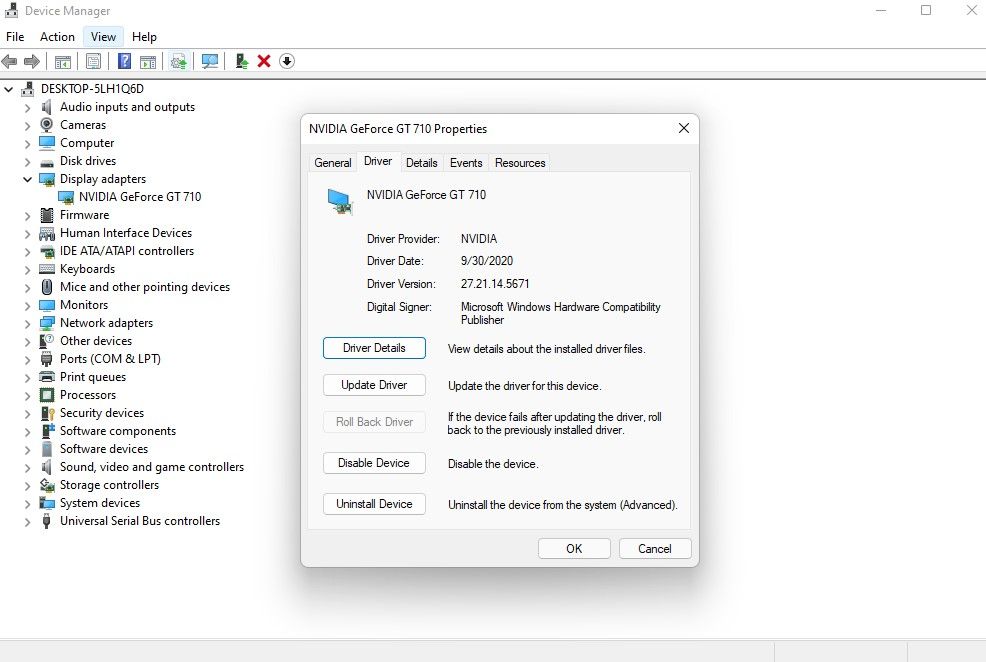Toggle the Show/Hide Action Pane toolbar icon
This screenshot has height=662, width=986.
tap(148, 62)
